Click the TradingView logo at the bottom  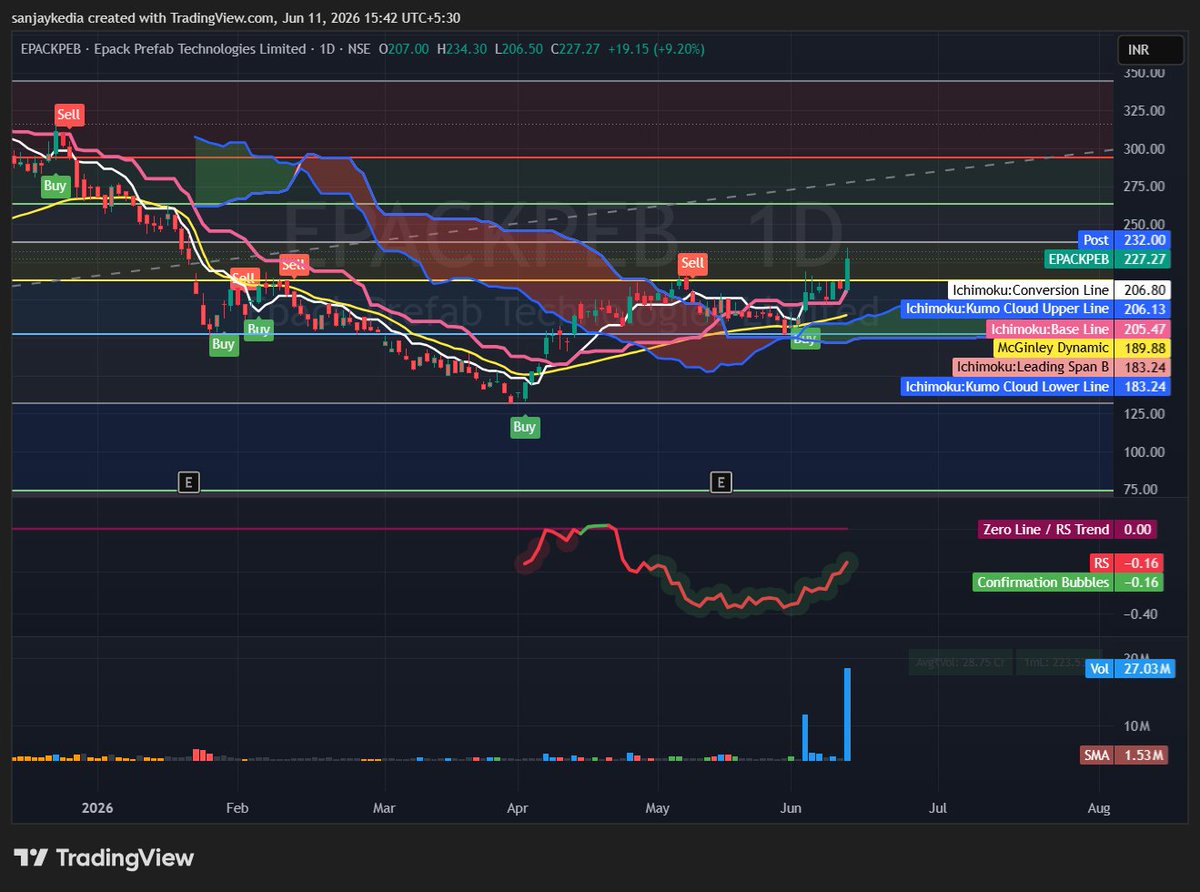pyautogui.click(x=104, y=858)
